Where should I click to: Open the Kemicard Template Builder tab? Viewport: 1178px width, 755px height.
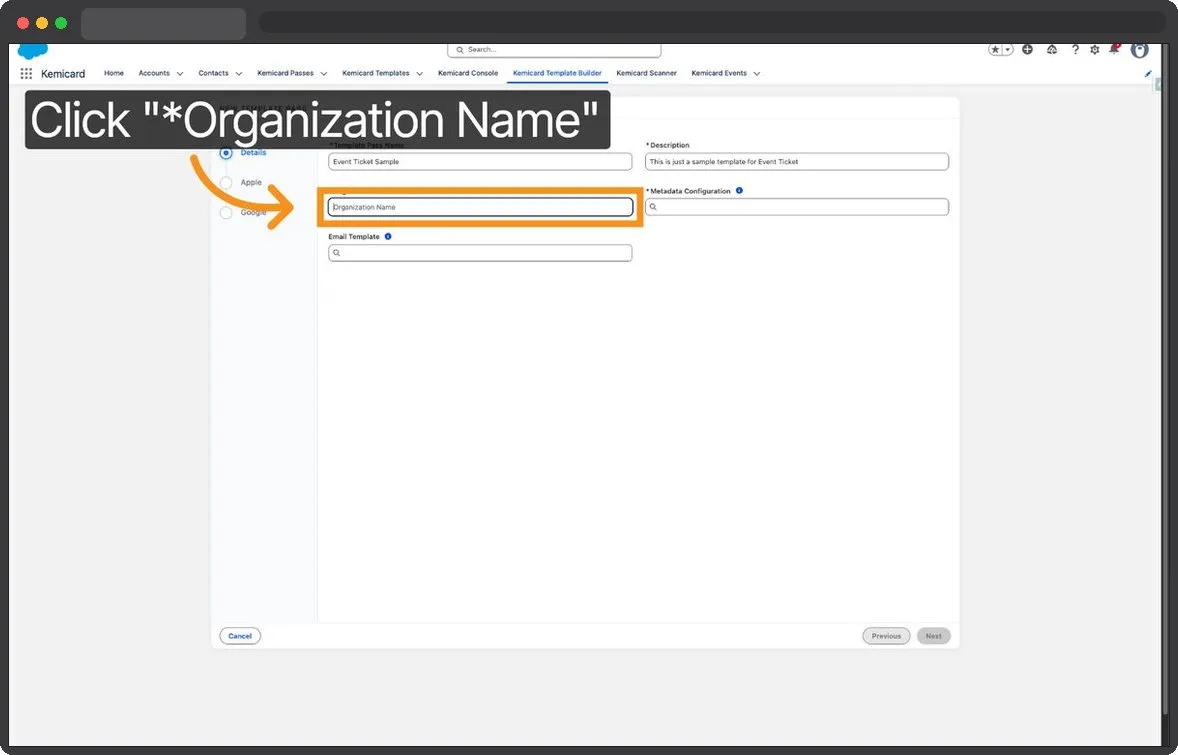[x=557, y=73]
